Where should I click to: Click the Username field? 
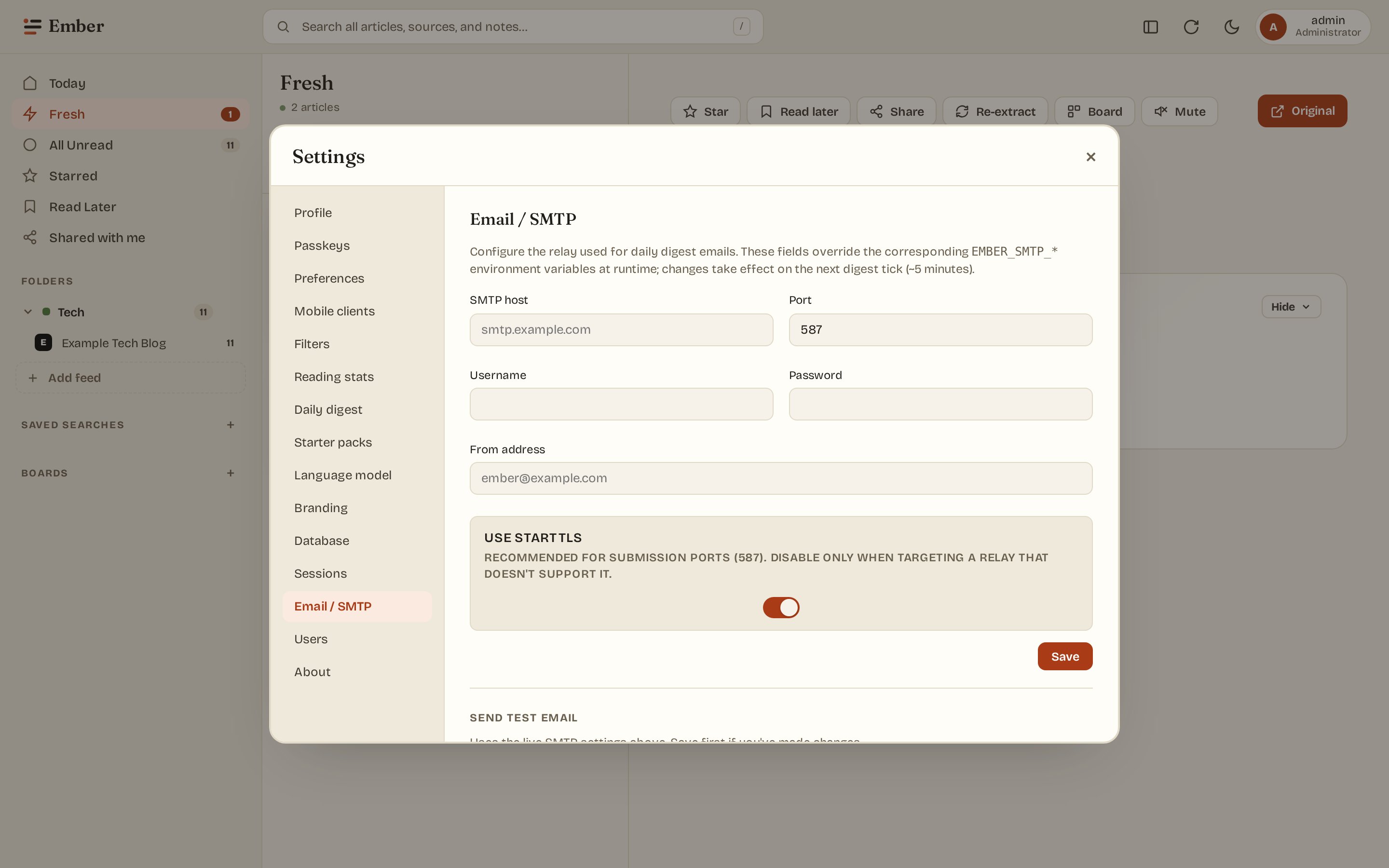[x=621, y=404]
